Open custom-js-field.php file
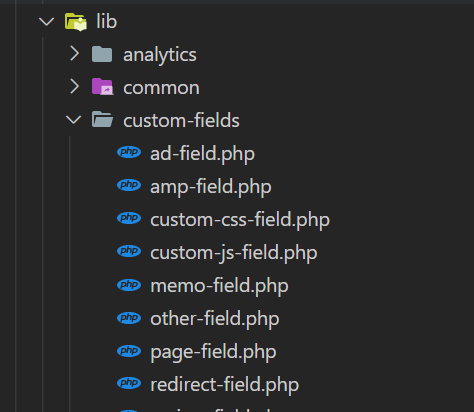474x412 pixels. click(x=234, y=253)
